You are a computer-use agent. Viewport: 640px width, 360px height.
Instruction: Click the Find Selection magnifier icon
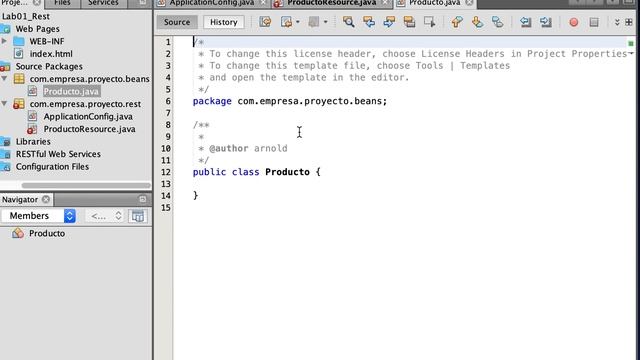tap(349, 22)
